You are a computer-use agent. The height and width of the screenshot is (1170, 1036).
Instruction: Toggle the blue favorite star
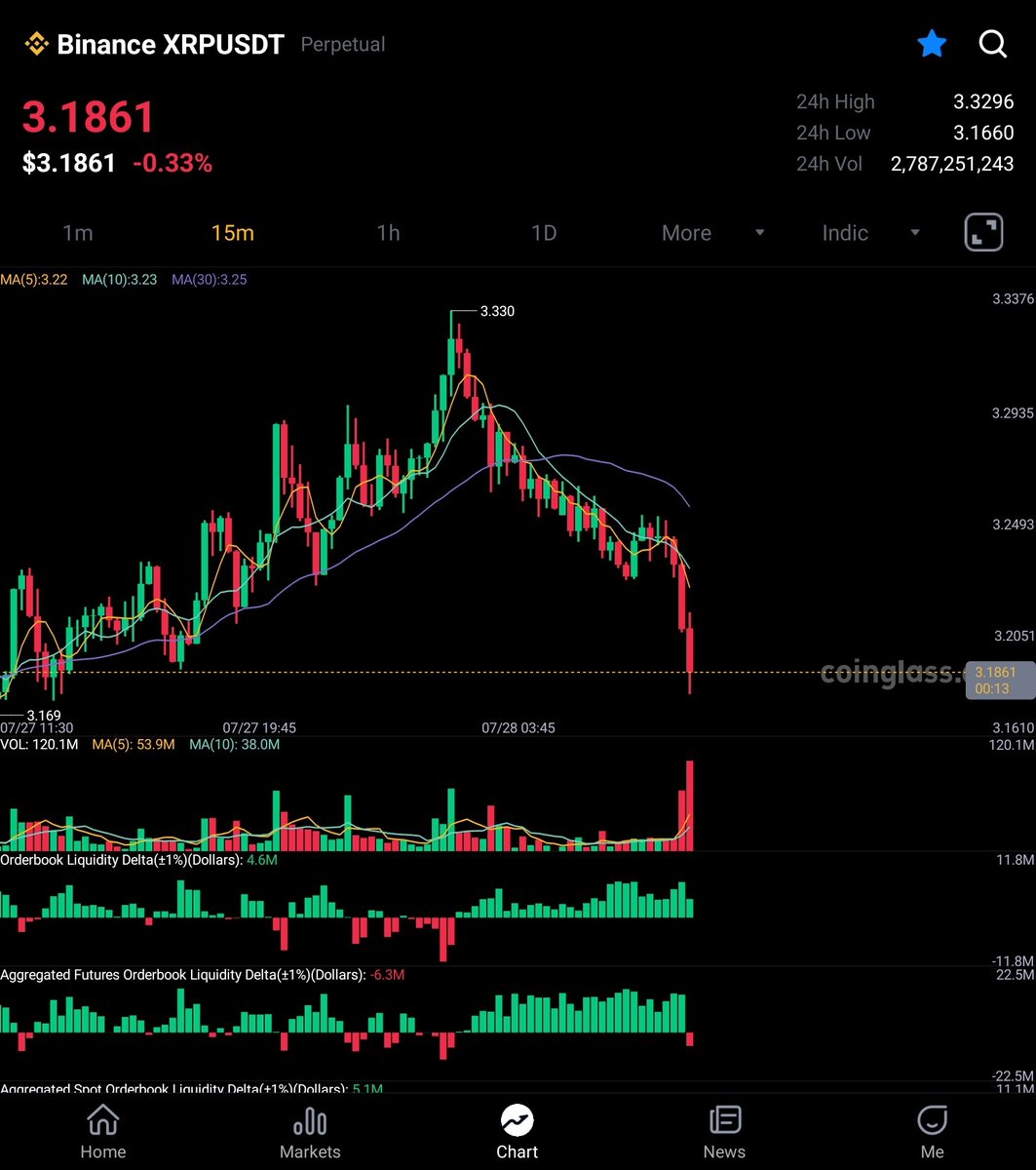[x=932, y=44]
